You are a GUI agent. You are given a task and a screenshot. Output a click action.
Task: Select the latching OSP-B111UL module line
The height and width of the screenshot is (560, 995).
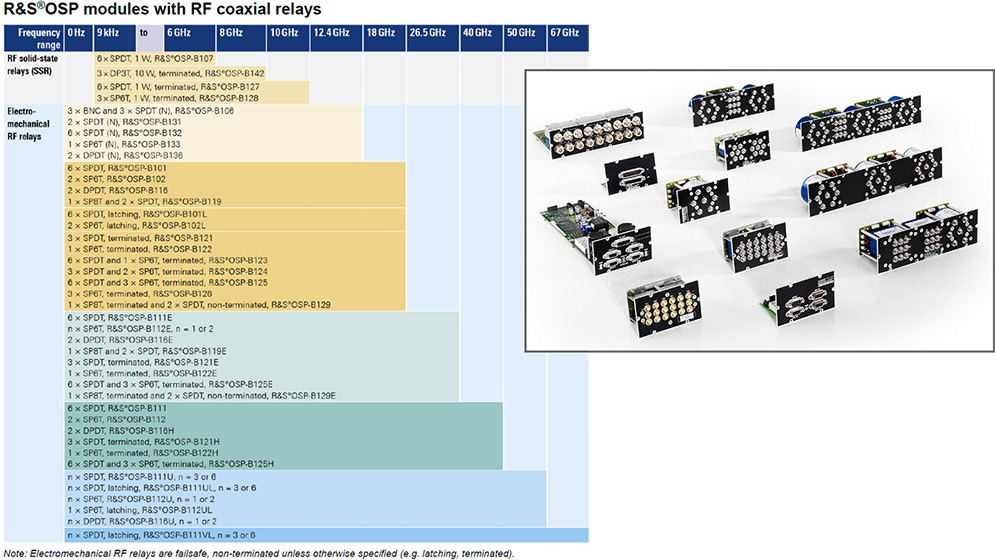[162, 488]
